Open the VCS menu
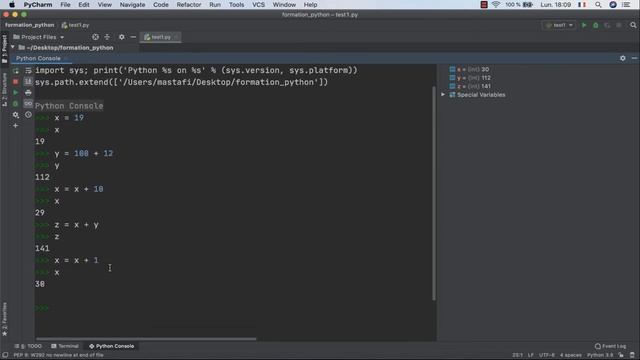Screen dimensions: 640x360 click(258, 5)
